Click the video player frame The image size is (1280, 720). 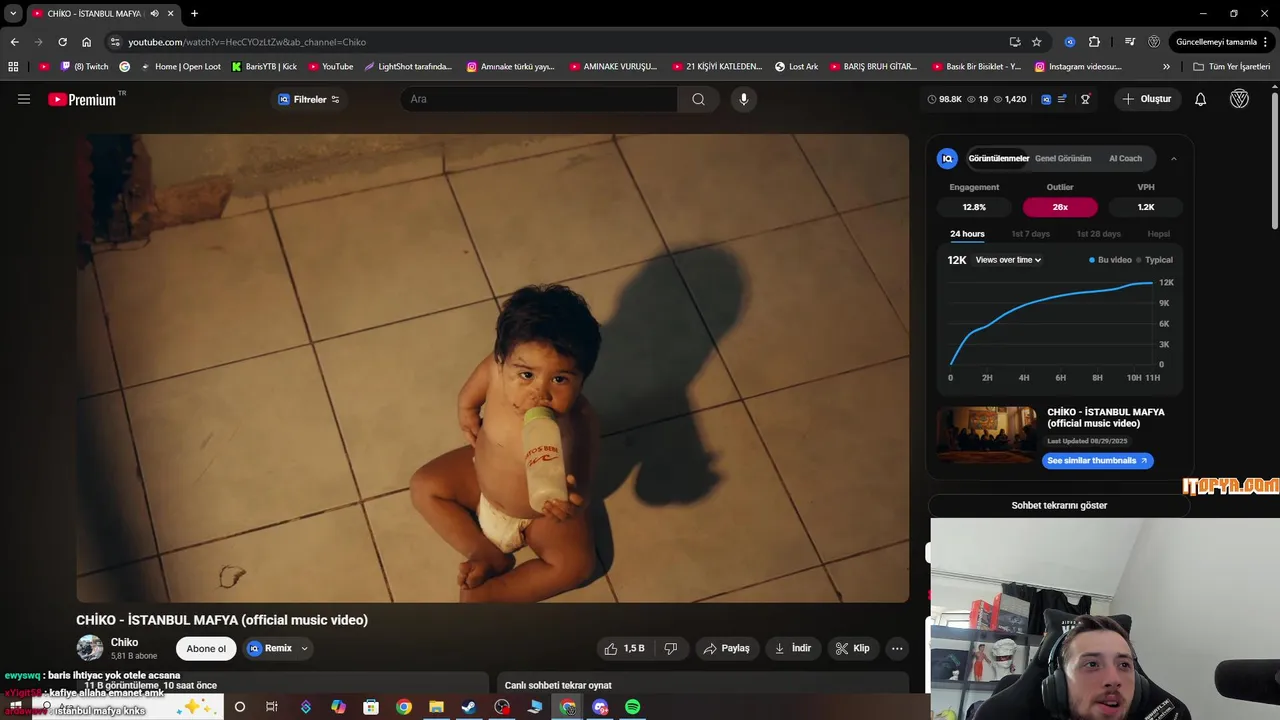pos(493,368)
